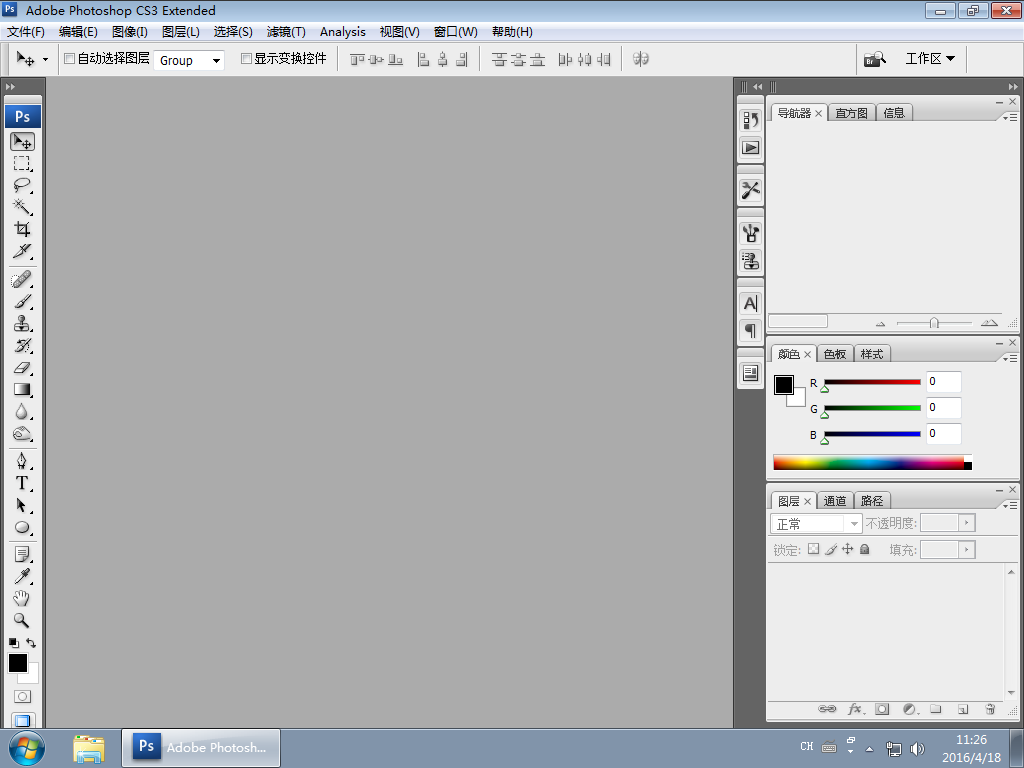
Task: Open the Color panel flyout menu
Action: pyautogui.click(x=1010, y=358)
